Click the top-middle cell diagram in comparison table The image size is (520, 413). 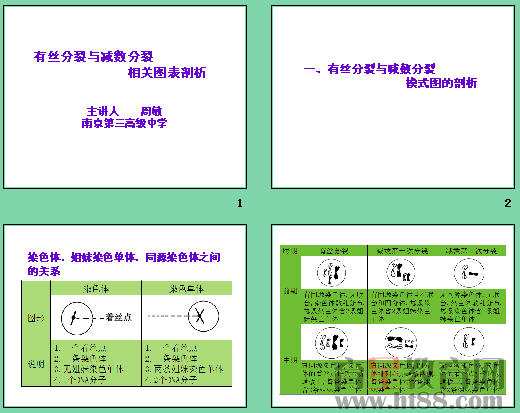click(401, 273)
